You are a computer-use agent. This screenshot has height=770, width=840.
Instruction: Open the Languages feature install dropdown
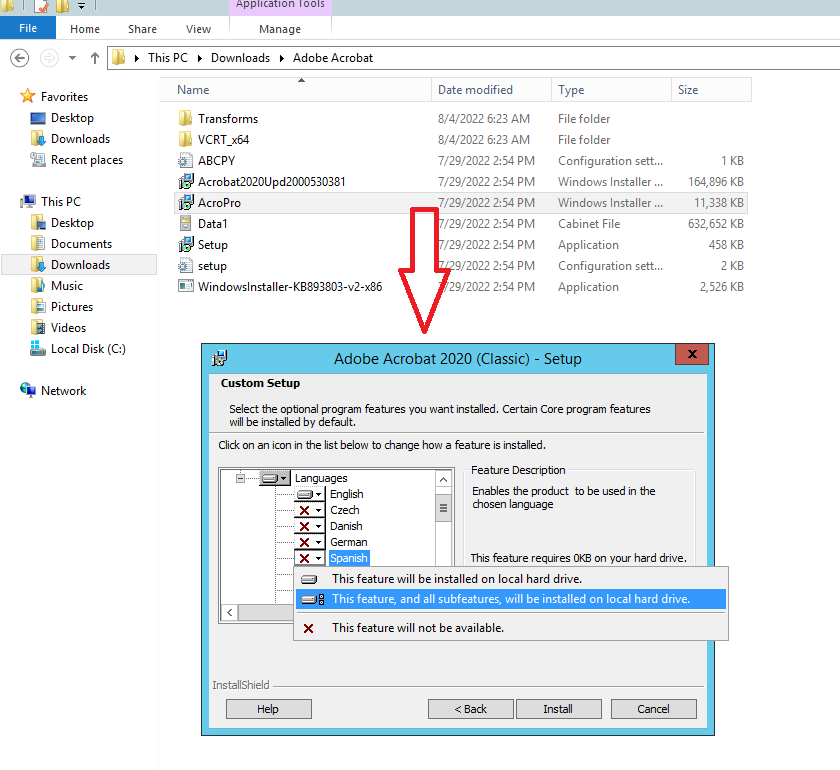click(275, 478)
